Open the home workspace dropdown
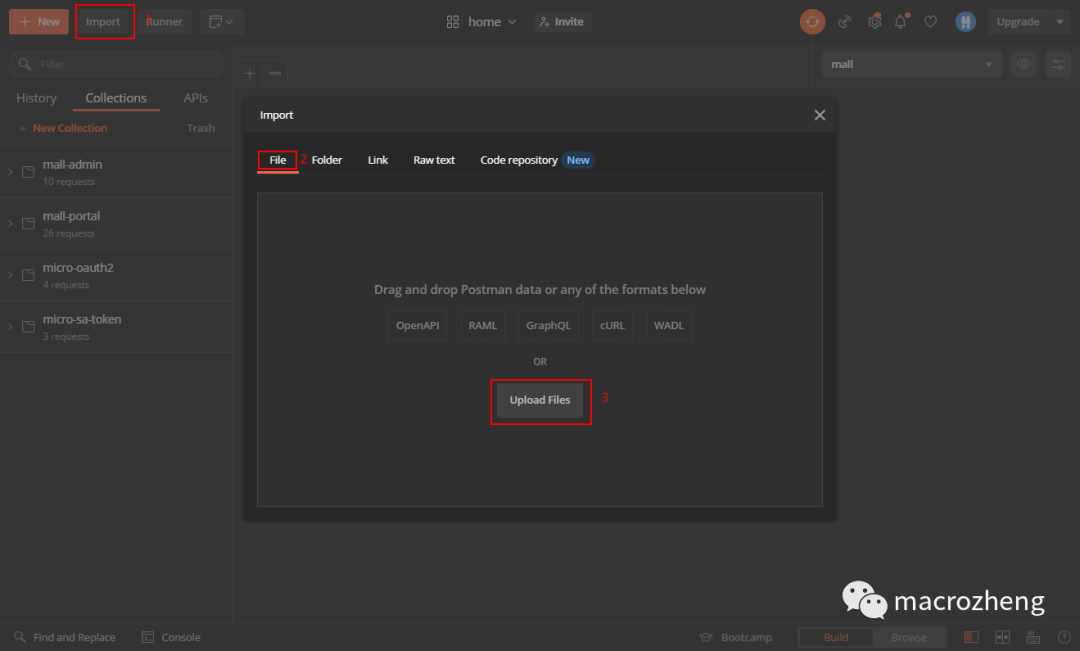 point(481,21)
